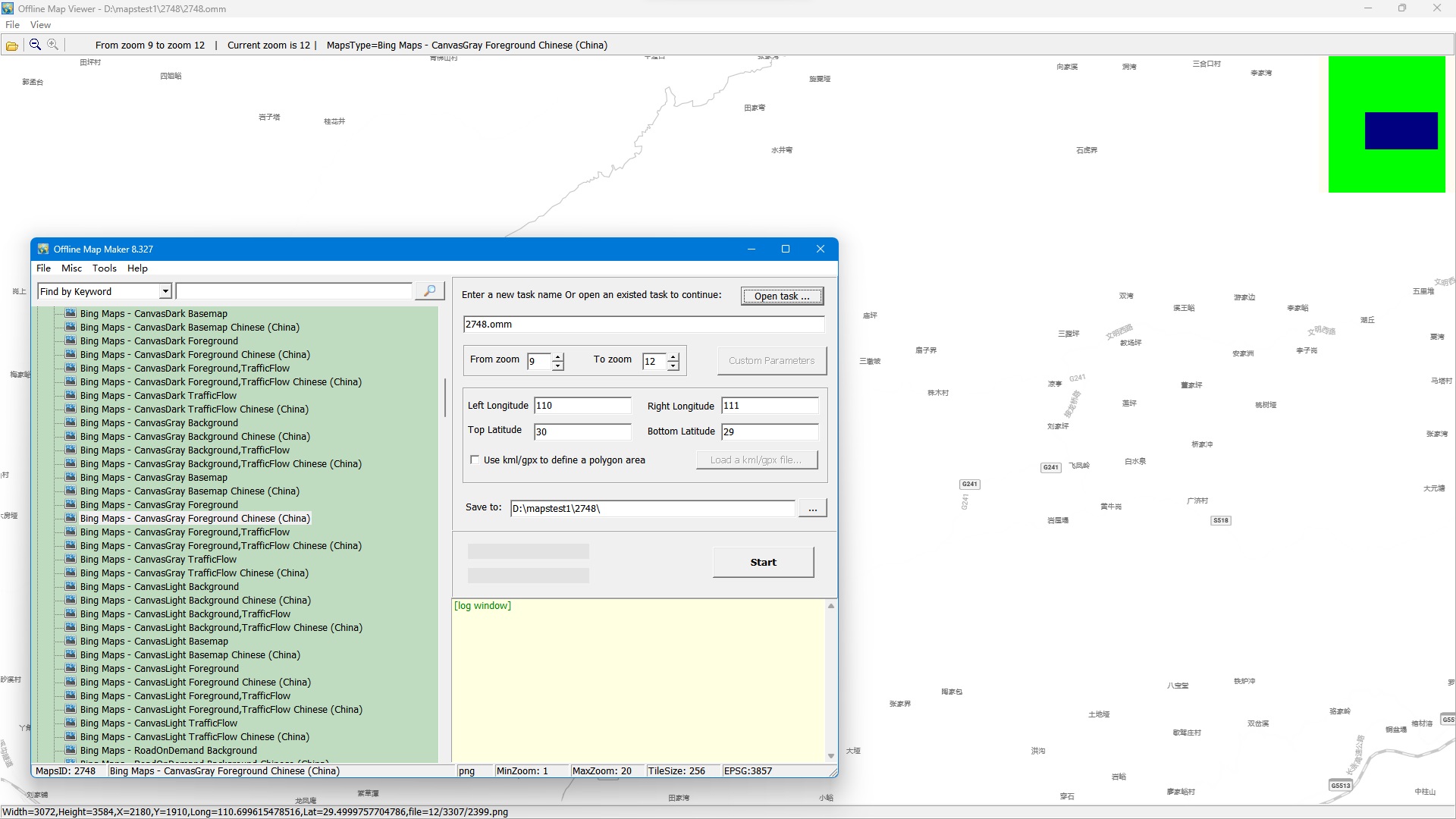The height and width of the screenshot is (819, 1456).
Task: Click icon of Bing Maps - CanvasLight Basemap row
Action: tap(71, 641)
